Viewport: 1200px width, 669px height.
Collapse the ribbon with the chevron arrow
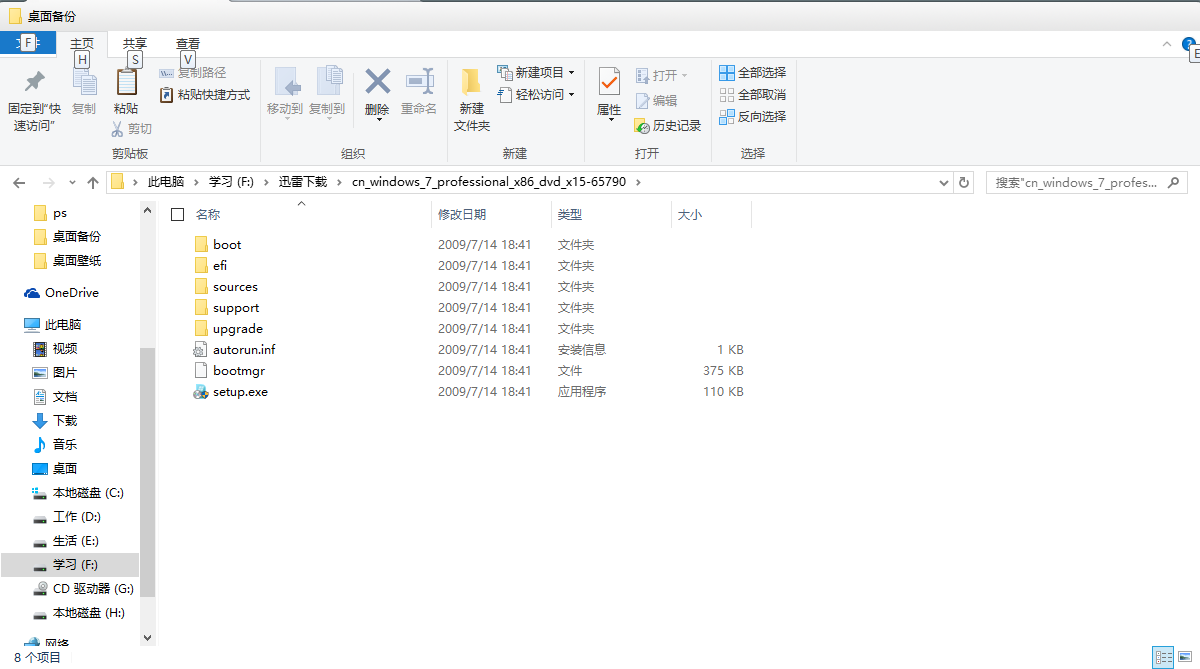1166,44
